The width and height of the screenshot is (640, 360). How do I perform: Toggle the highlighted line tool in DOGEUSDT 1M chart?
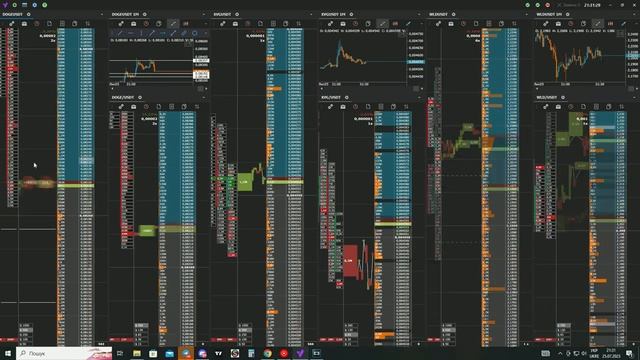173,24
